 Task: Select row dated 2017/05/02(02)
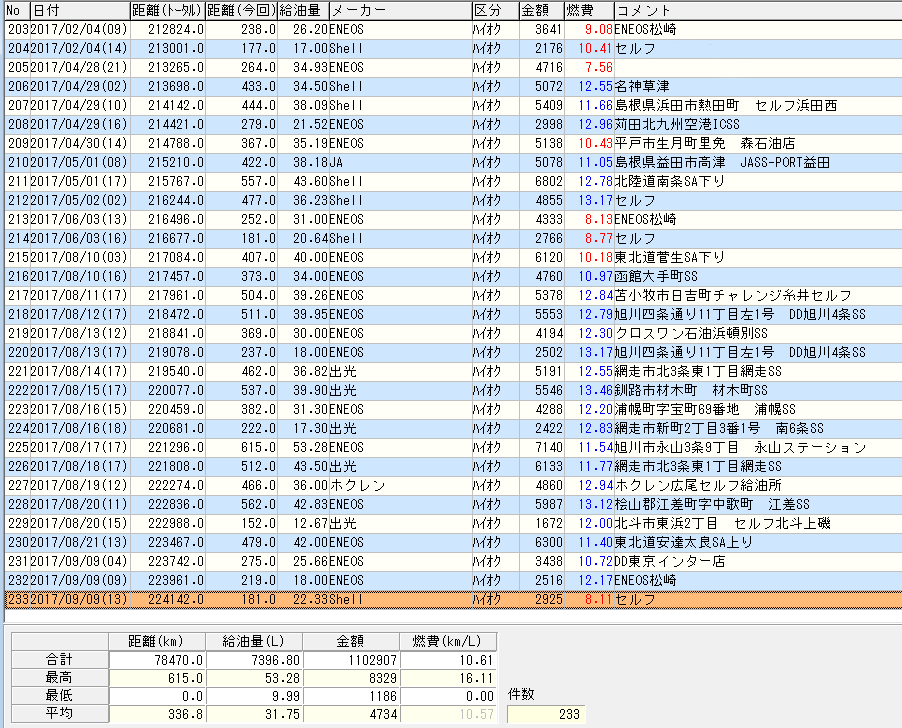pos(453,200)
